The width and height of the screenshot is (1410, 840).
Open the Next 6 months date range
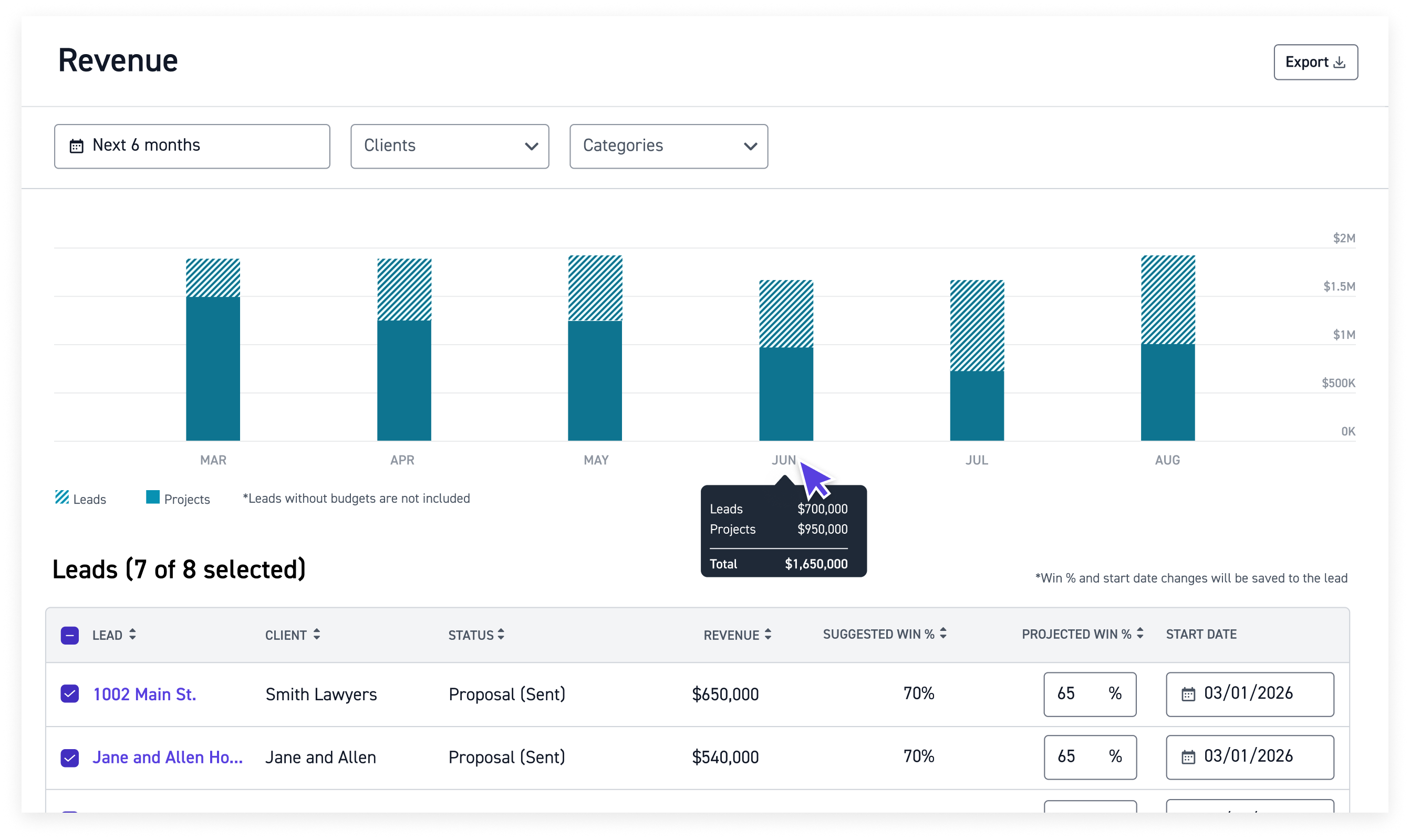192,146
